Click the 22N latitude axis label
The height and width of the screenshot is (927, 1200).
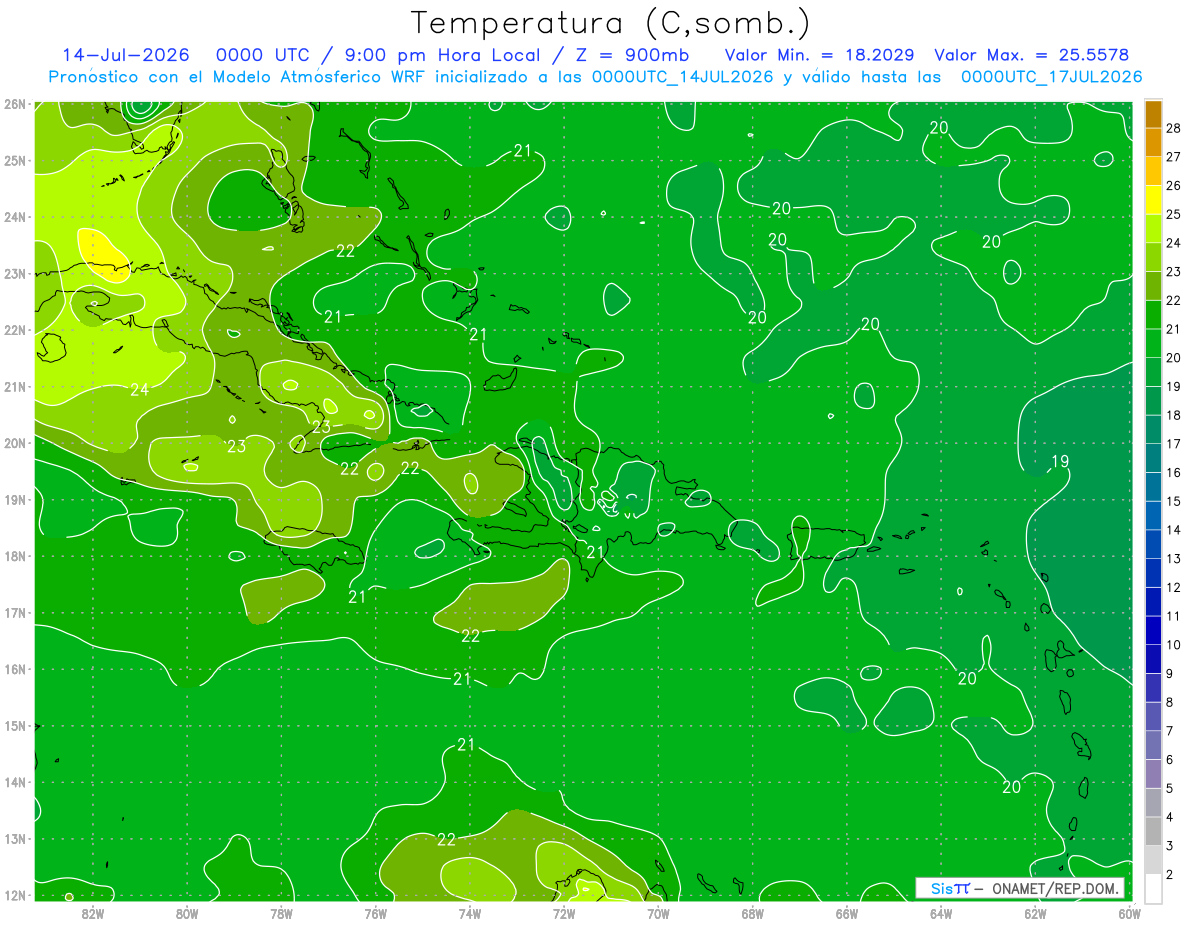[14, 330]
